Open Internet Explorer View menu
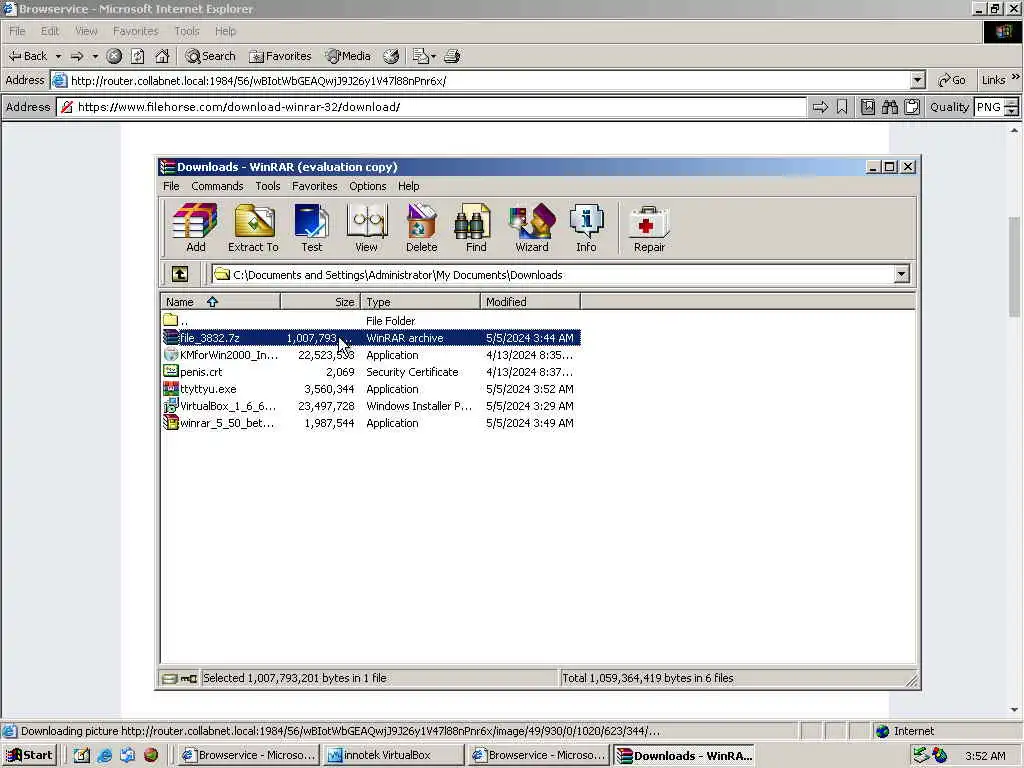Image resolution: width=1024 pixels, height=768 pixels. 86,31
